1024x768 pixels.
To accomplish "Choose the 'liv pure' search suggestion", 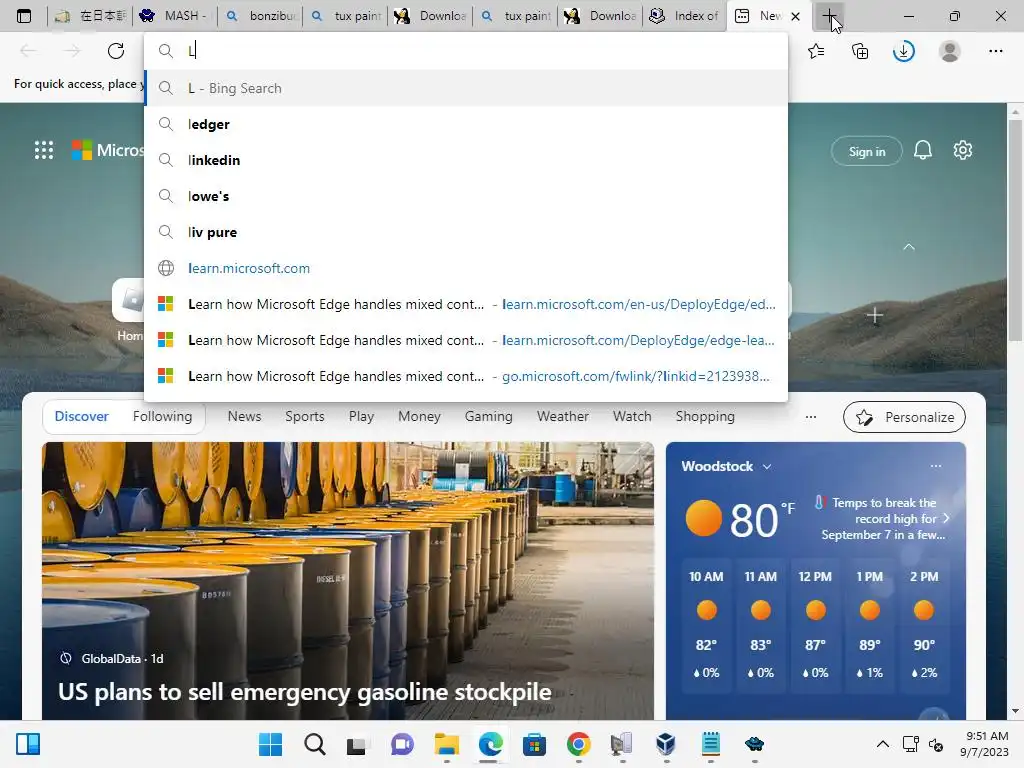I will pyautogui.click(x=466, y=232).
